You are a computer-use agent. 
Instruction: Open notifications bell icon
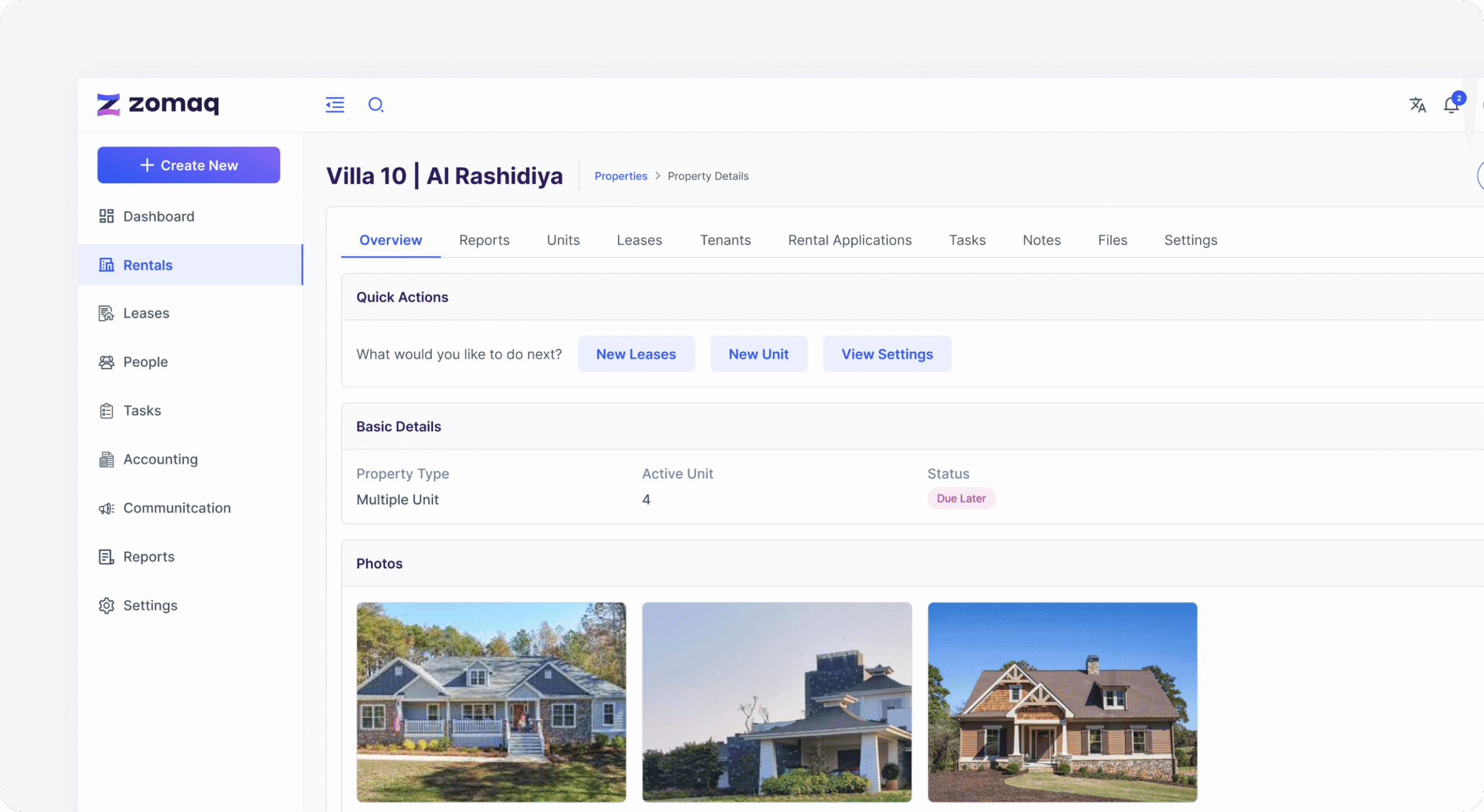click(x=1451, y=105)
